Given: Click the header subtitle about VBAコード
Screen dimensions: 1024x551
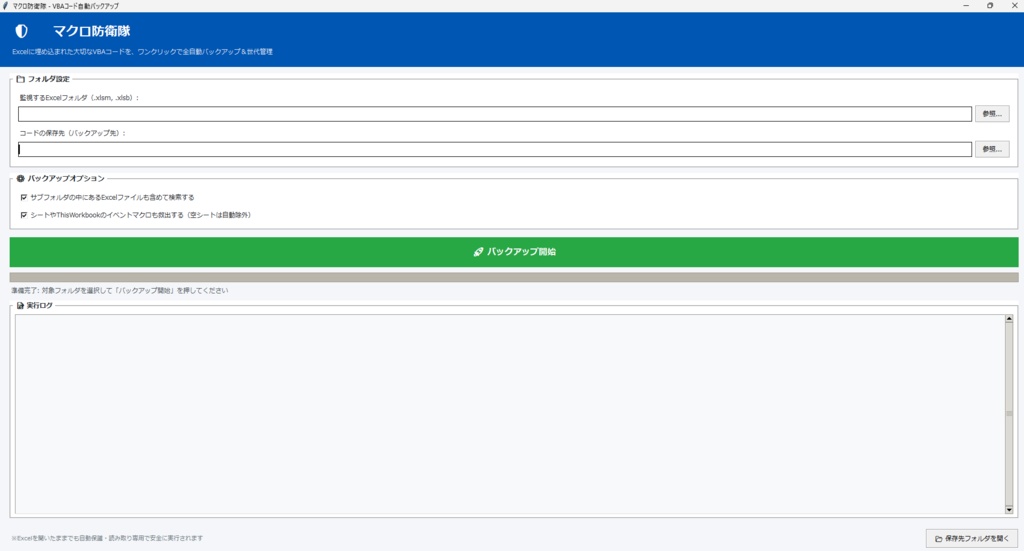Looking at the screenshot, I should 142,52.
